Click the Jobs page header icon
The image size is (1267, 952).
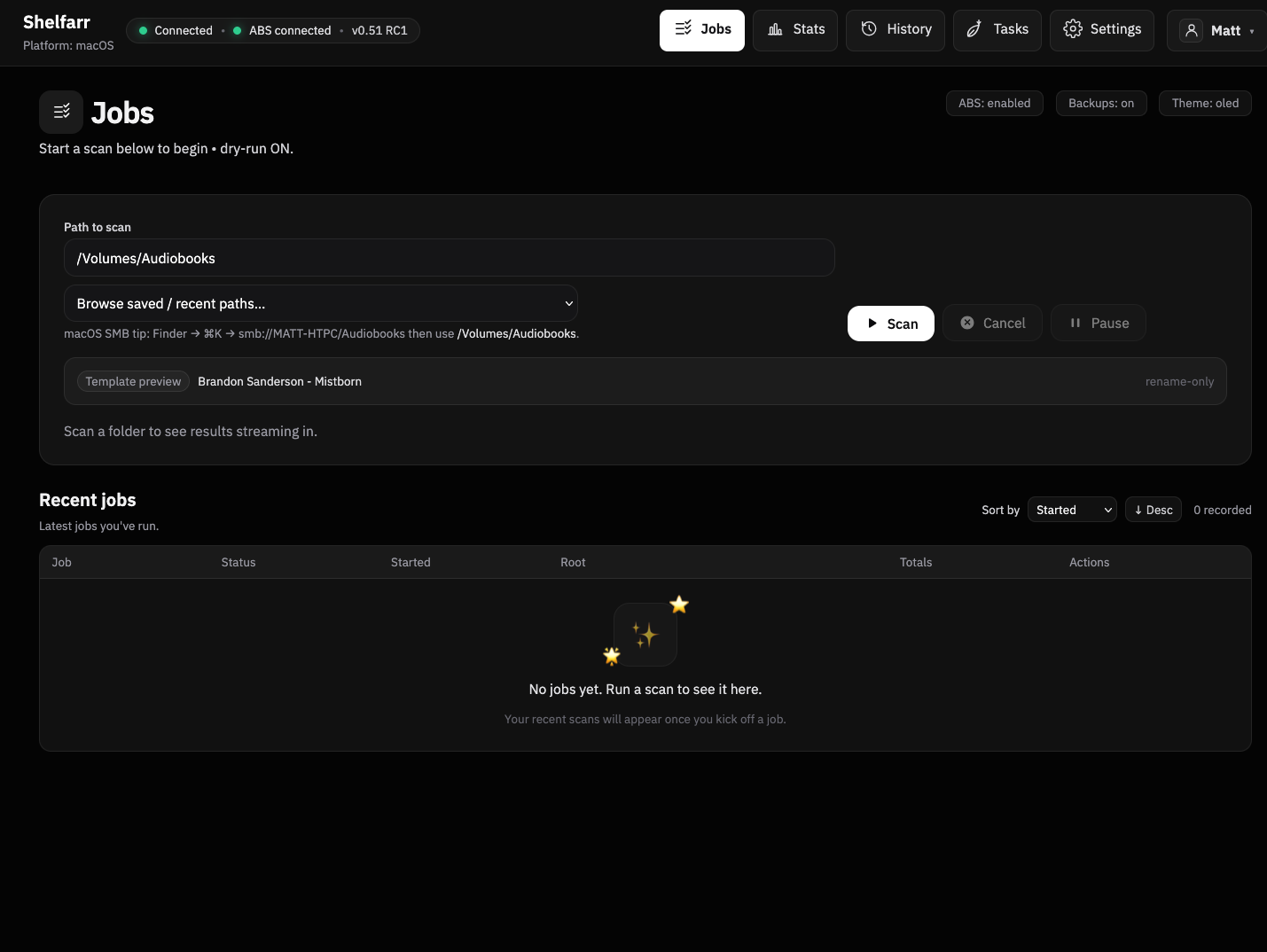[60, 112]
